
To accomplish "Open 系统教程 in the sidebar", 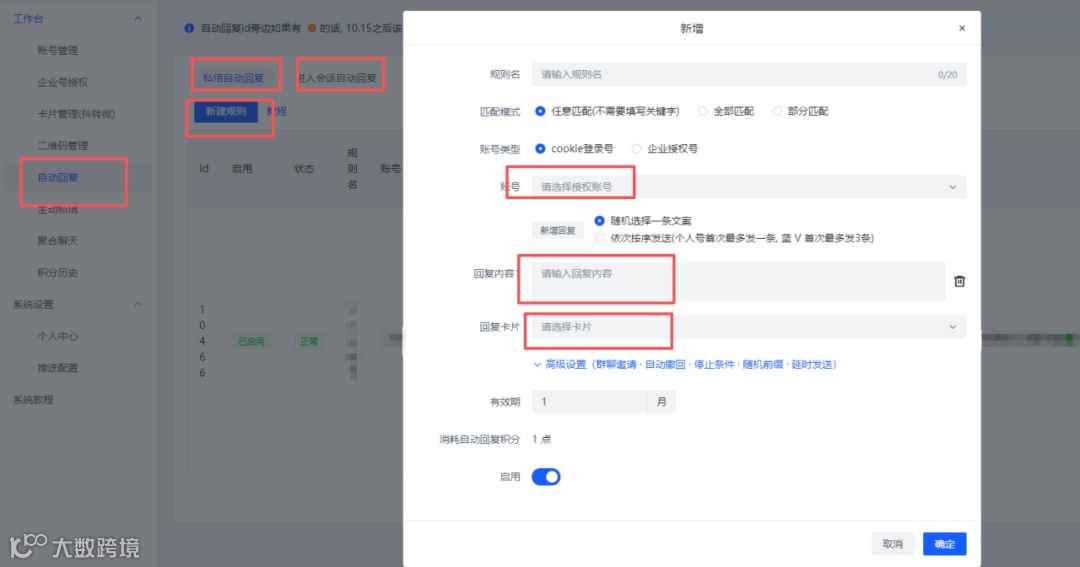I will pos(33,400).
